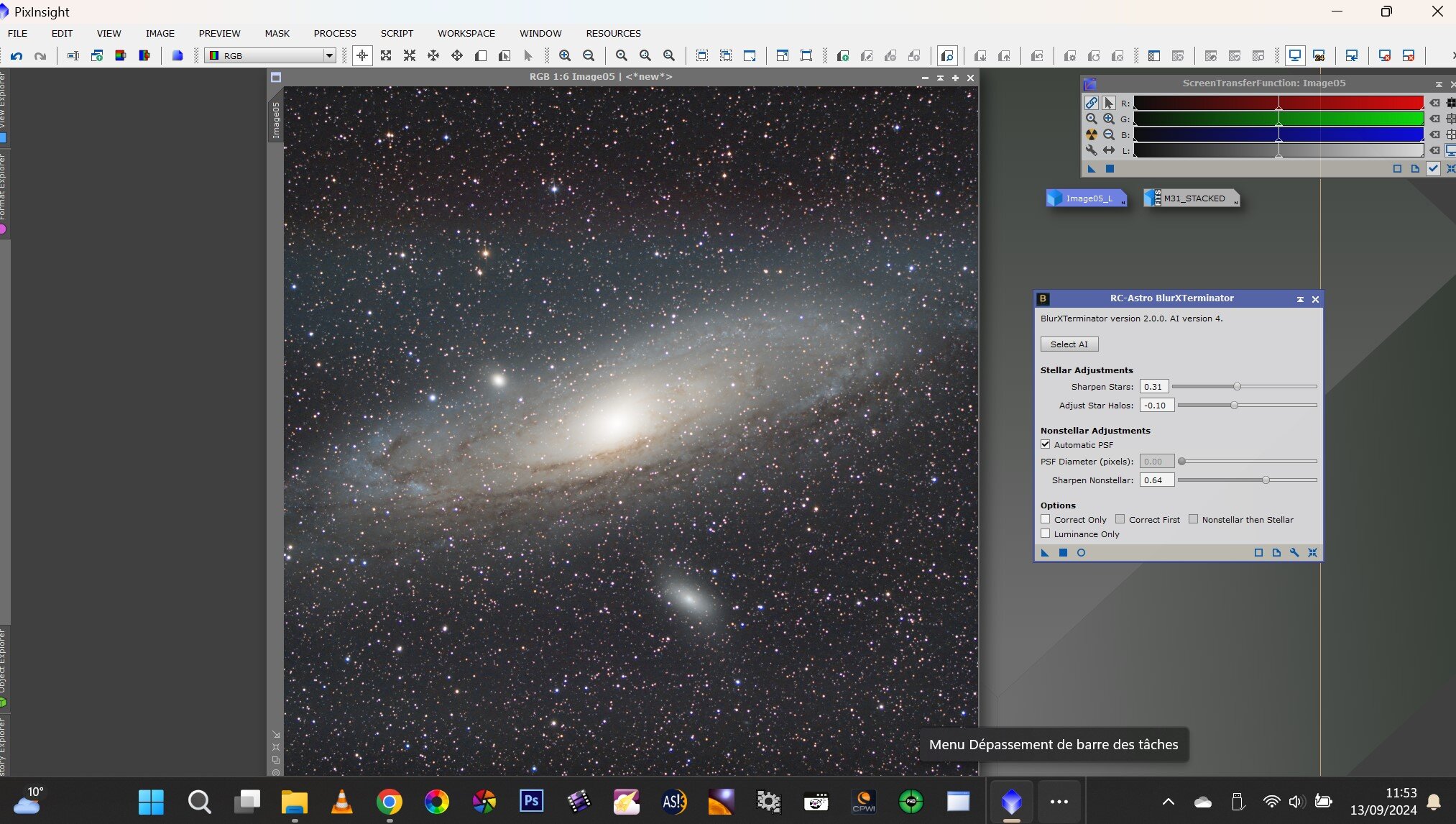
Task: Open the RGB channel display dropdown
Action: pyautogui.click(x=328, y=55)
